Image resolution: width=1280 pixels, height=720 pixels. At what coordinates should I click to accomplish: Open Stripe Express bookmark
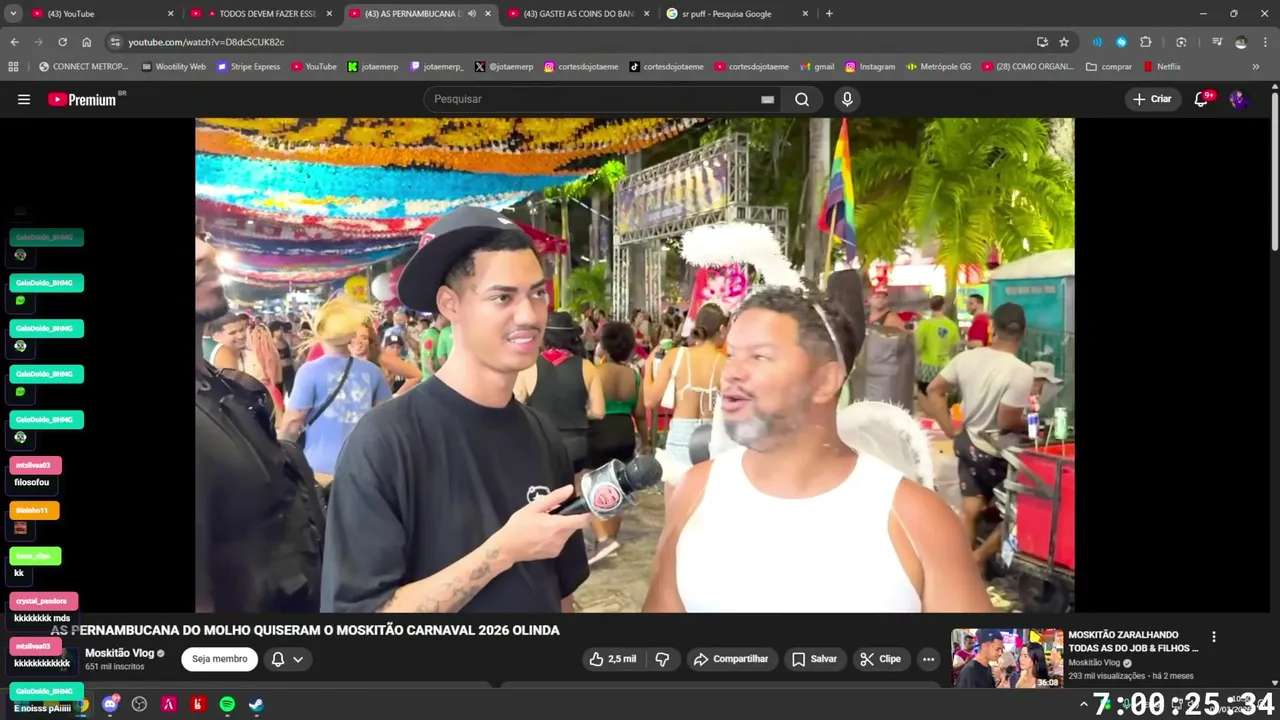pyautogui.click(x=249, y=67)
